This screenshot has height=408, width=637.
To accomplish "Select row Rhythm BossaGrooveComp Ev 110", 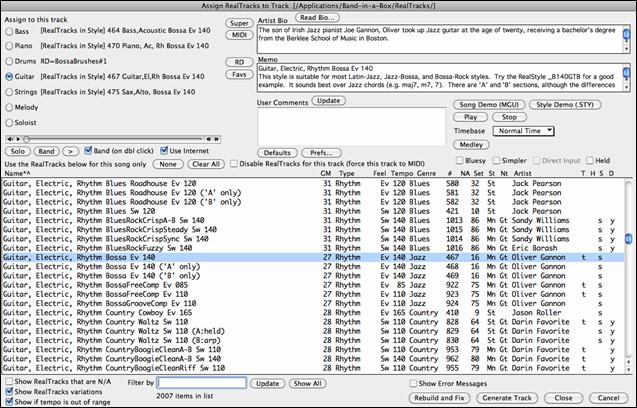I will point(313,304).
